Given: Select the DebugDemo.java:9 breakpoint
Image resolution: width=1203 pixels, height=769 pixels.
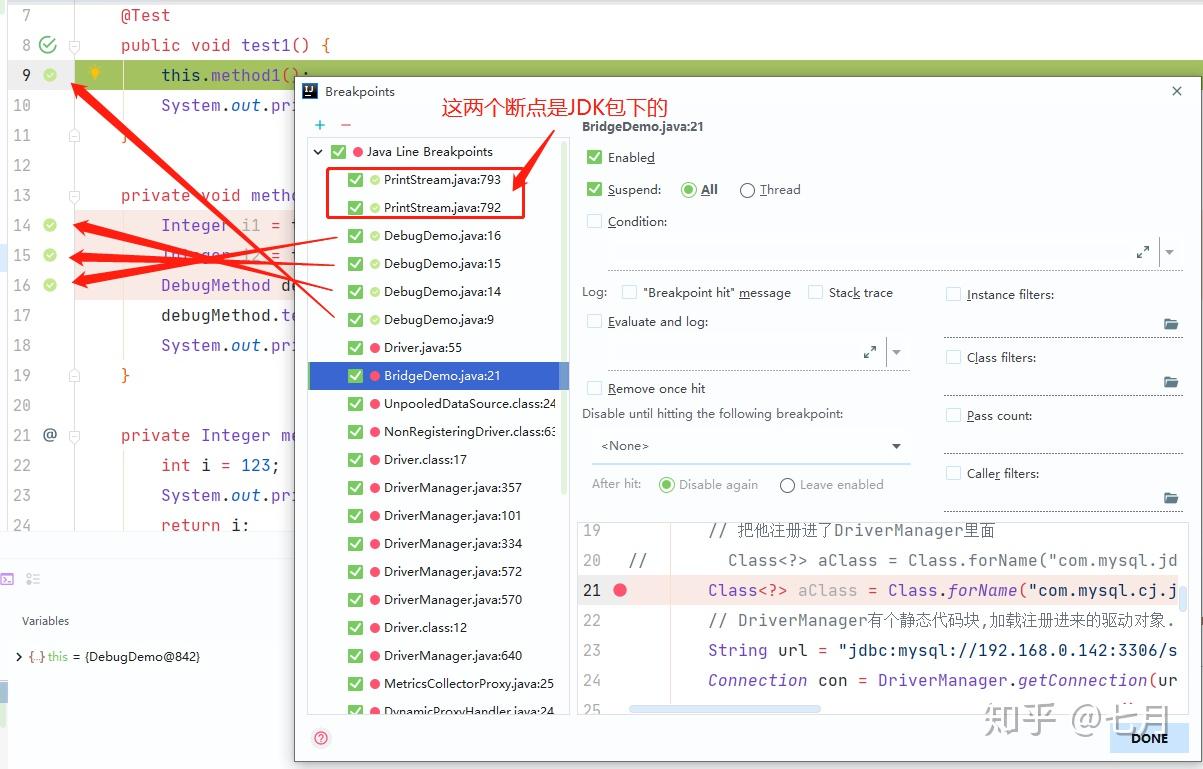Looking at the screenshot, I should (x=438, y=320).
